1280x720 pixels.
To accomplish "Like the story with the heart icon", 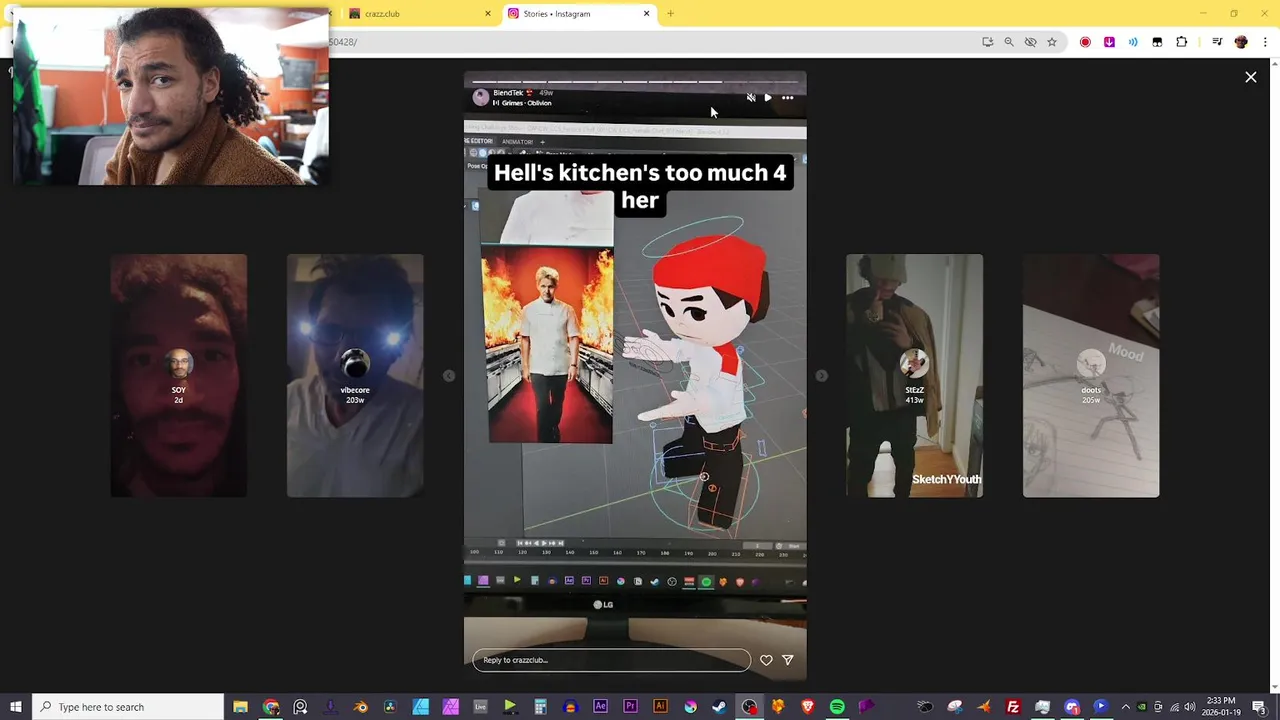I will 766,660.
